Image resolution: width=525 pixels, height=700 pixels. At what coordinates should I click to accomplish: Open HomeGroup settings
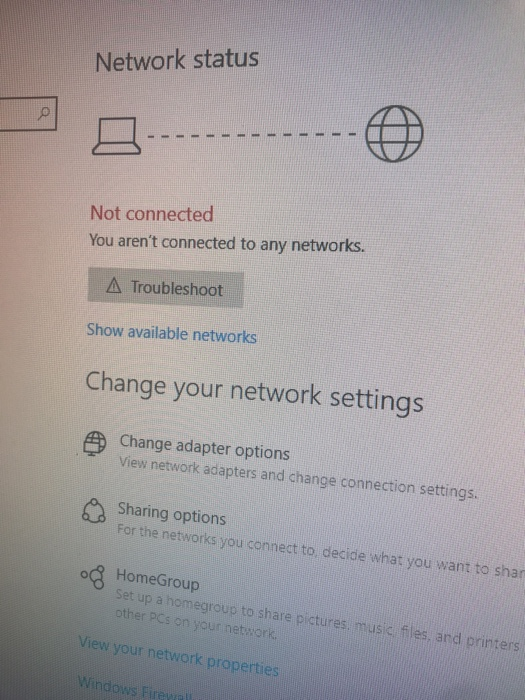(158, 579)
